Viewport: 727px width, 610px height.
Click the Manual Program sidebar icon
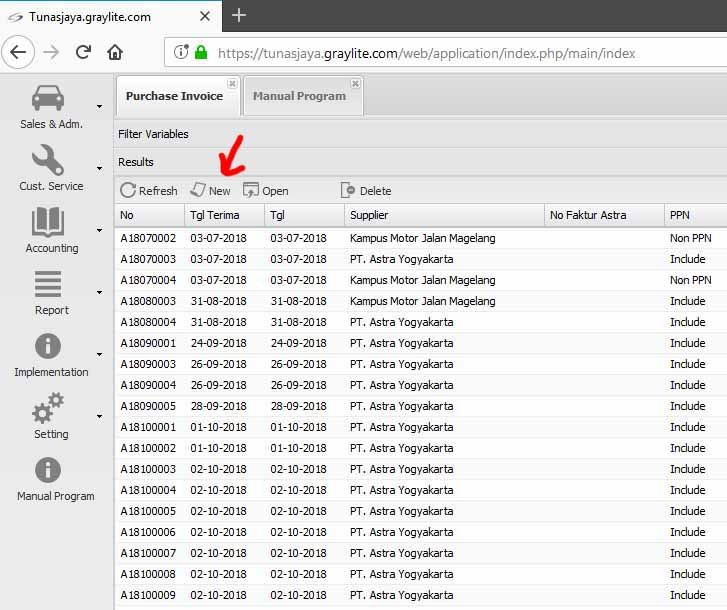(48, 470)
